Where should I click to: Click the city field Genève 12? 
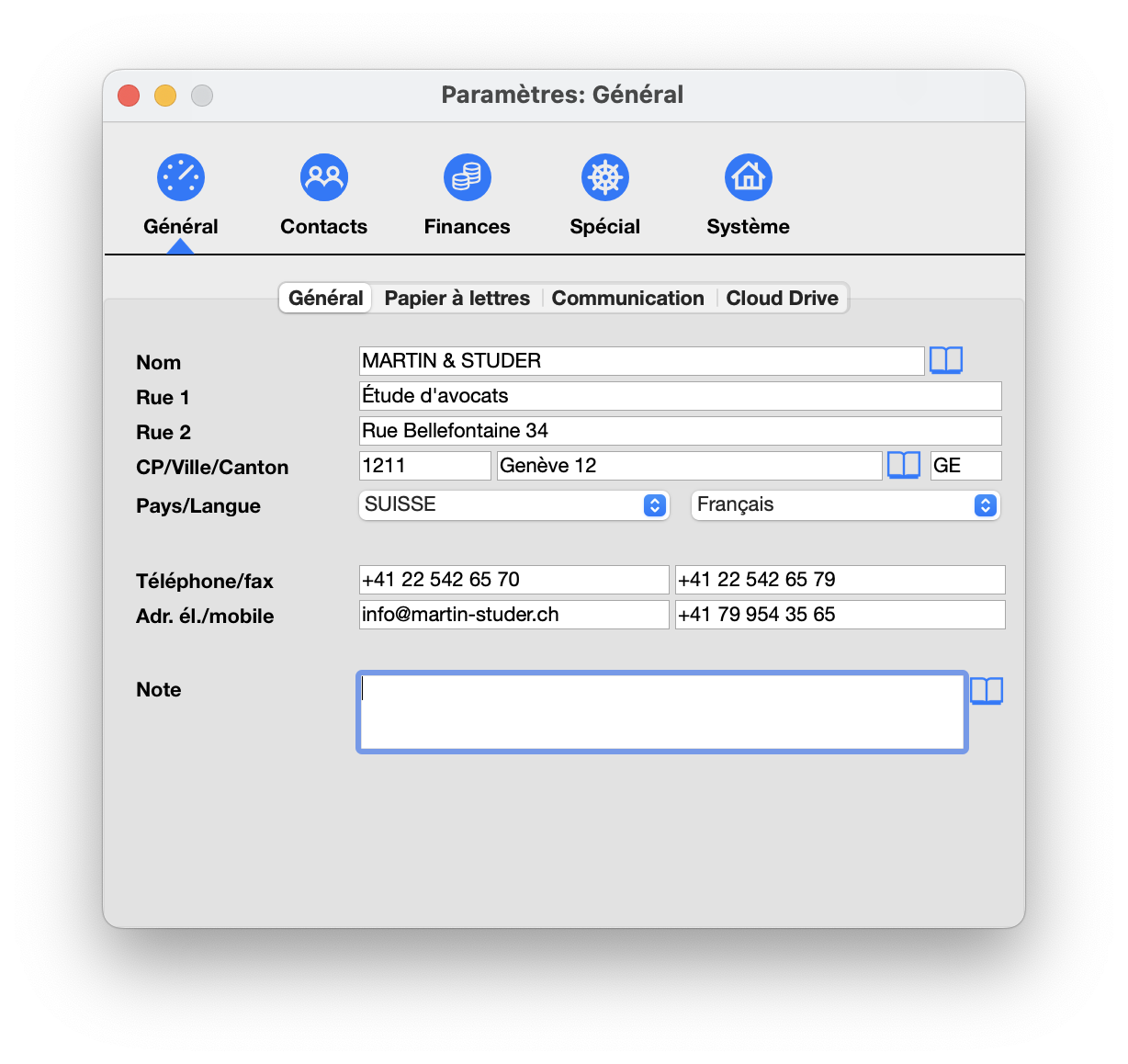(x=689, y=466)
